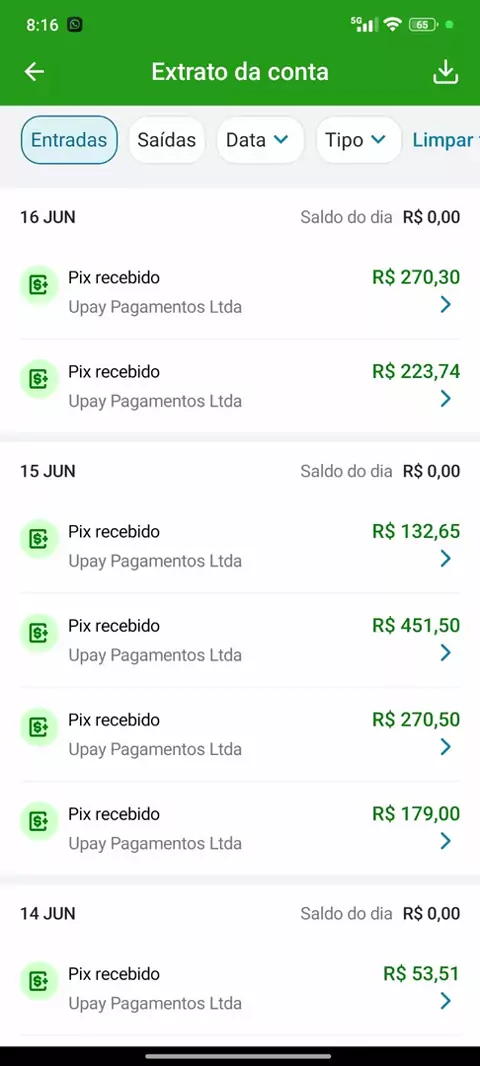The image size is (480, 1066).
Task: Open Pix recebido of R$ 270,30
Action: 240,292
